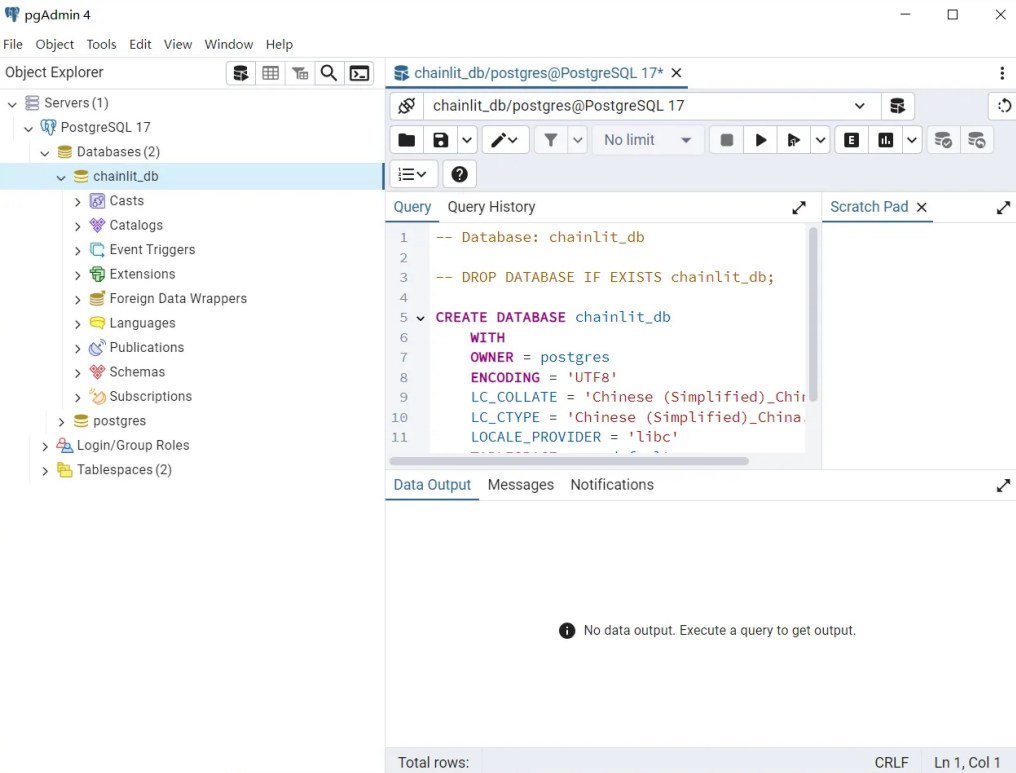1016x773 pixels.
Task: Click the Filter funnel icon
Action: click(551, 140)
